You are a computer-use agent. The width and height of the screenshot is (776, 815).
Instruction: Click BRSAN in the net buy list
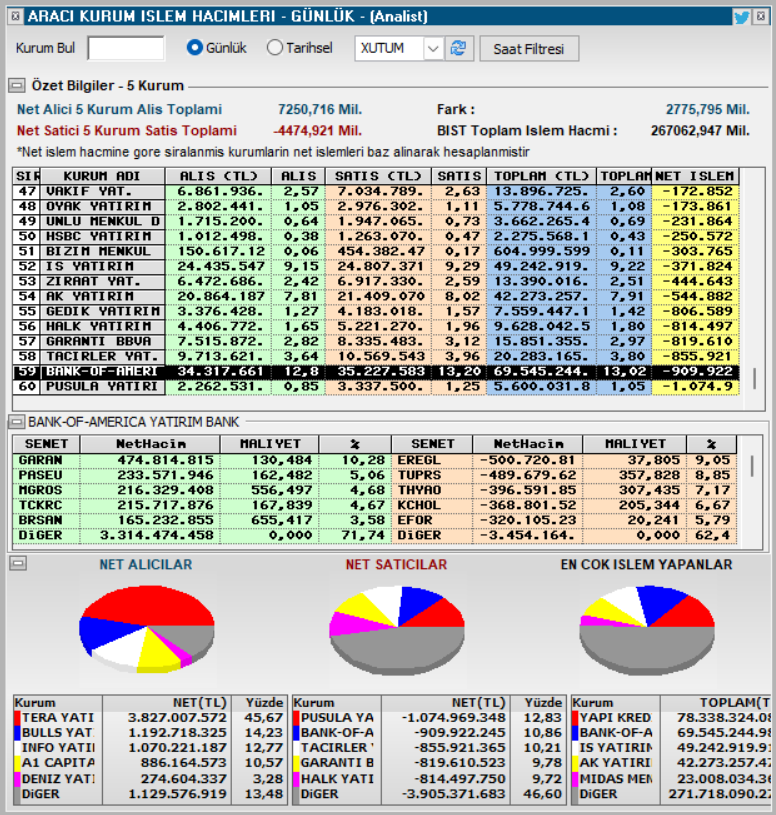pyautogui.click(x=41, y=521)
